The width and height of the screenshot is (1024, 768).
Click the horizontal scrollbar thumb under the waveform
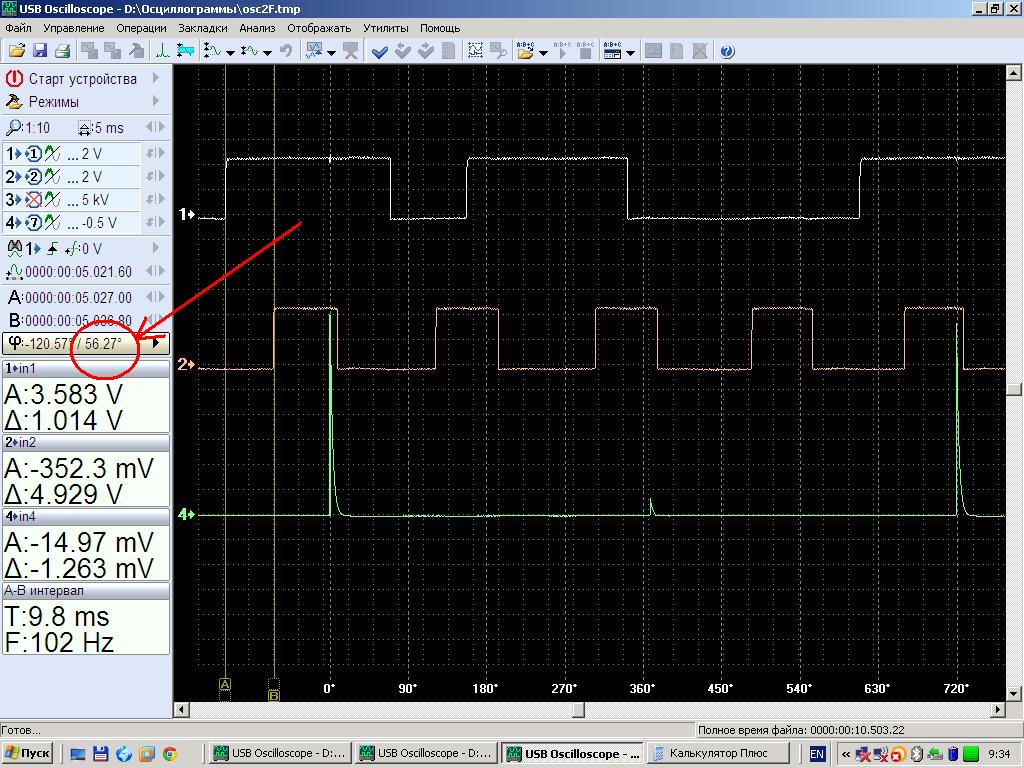click(578, 710)
